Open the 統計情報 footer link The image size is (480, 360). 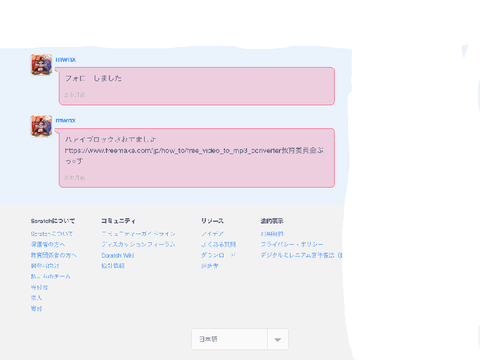[x=113, y=266]
